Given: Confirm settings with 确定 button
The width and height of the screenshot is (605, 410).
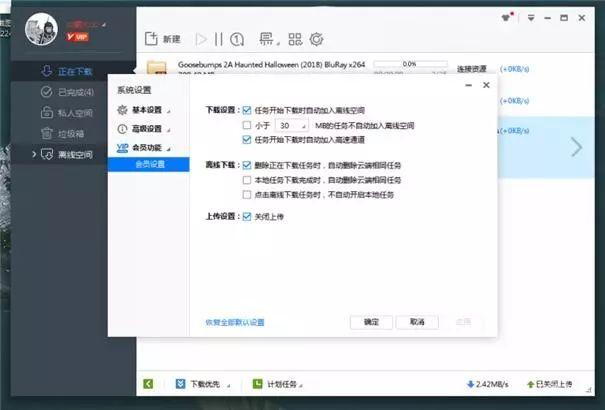Looking at the screenshot, I should [x=371, y=322].
